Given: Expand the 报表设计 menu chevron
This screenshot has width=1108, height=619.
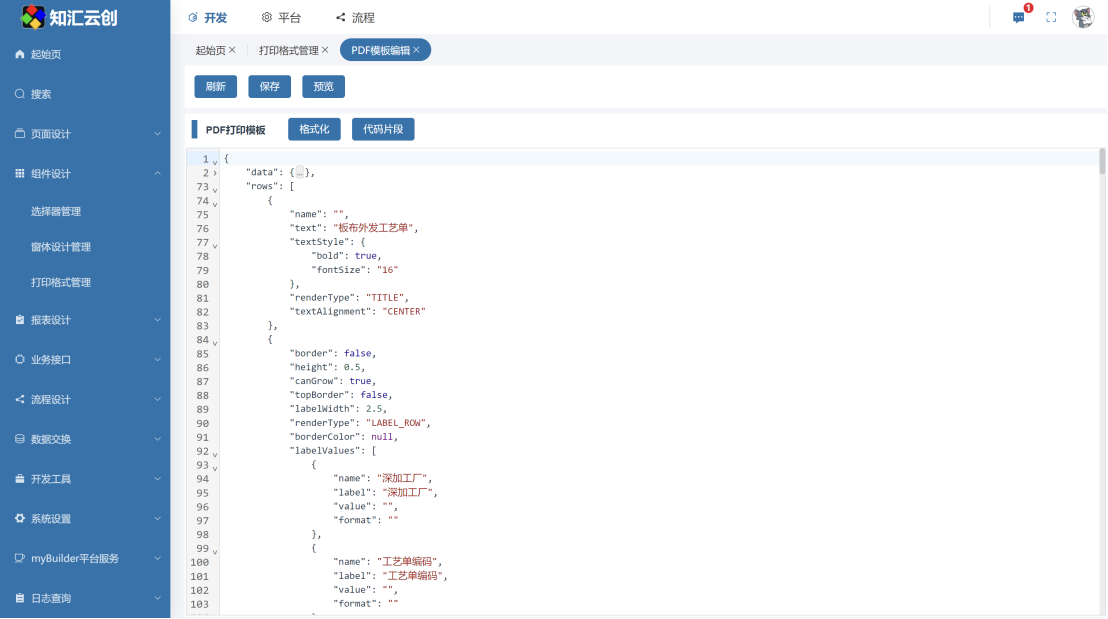Looking at the screenshot, I should click(x=158, y=319).
